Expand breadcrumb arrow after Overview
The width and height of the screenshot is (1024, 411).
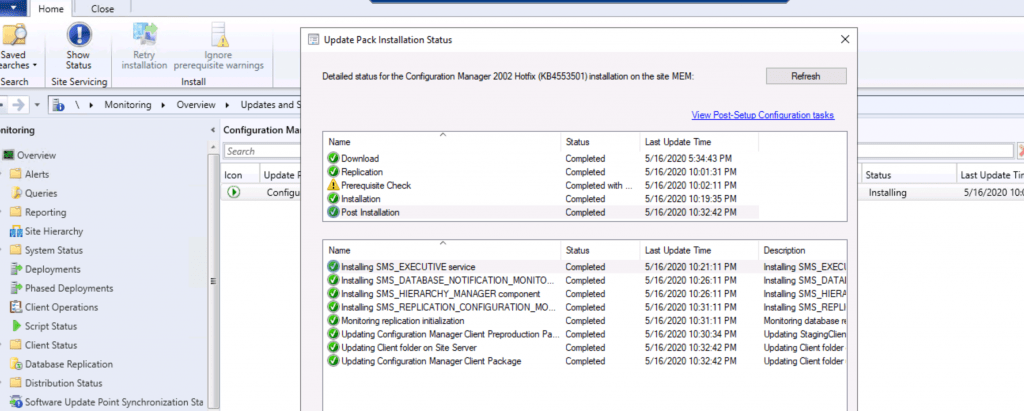pyautogui.click(x=227, y=105)
